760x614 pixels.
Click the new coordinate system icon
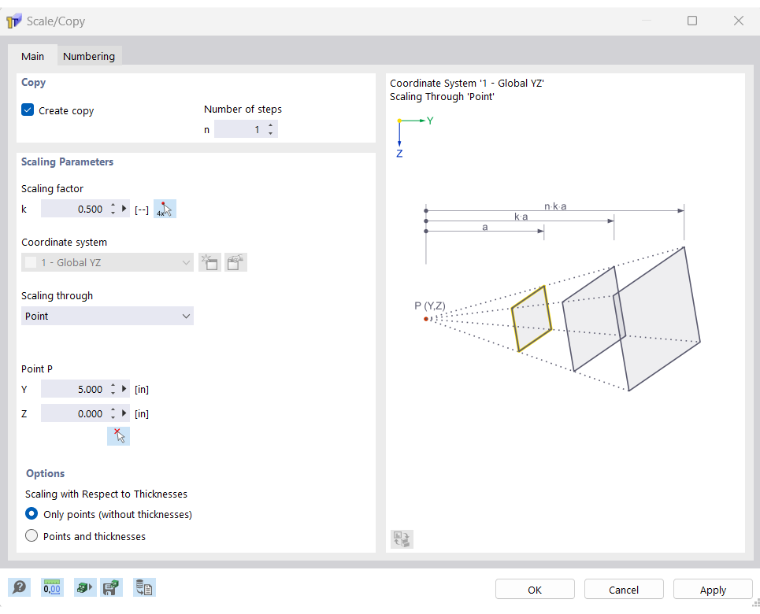tap(210, 262)
